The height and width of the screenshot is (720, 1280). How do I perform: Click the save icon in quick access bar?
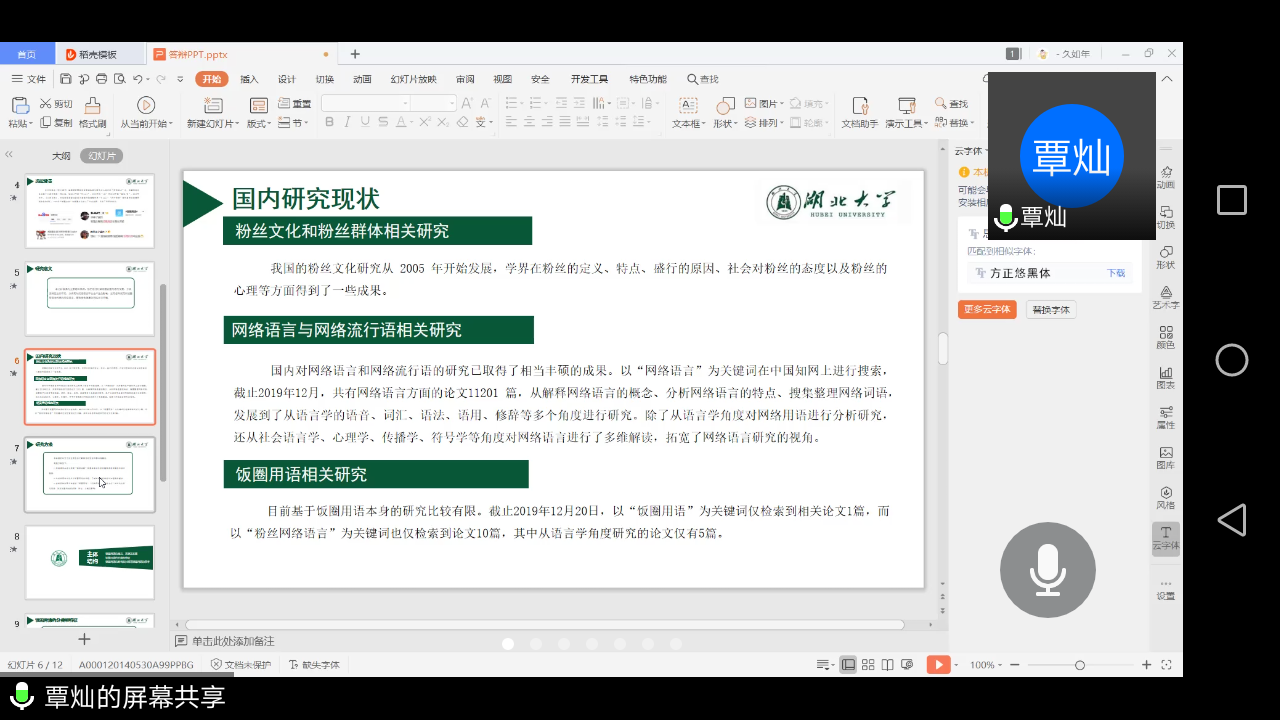click(x=66, y=79)
